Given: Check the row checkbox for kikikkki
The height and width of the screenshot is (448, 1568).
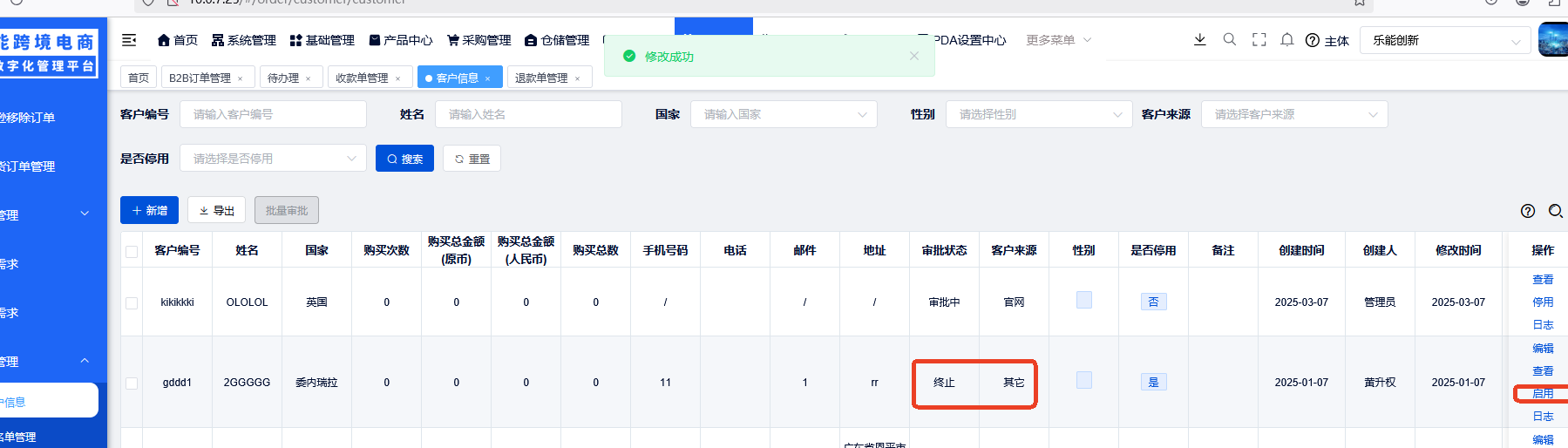Looking at the screenshot, I should point(132,302).
